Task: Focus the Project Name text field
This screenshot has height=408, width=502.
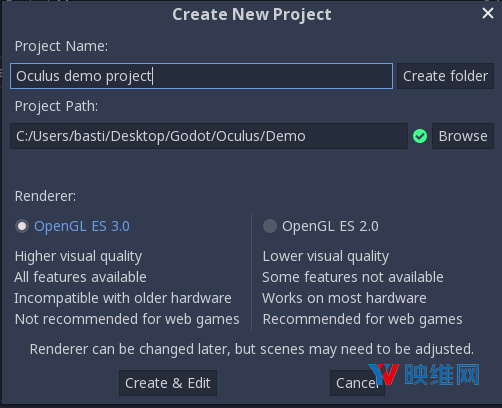Action: pyautogui.click(x=201, y=76)
